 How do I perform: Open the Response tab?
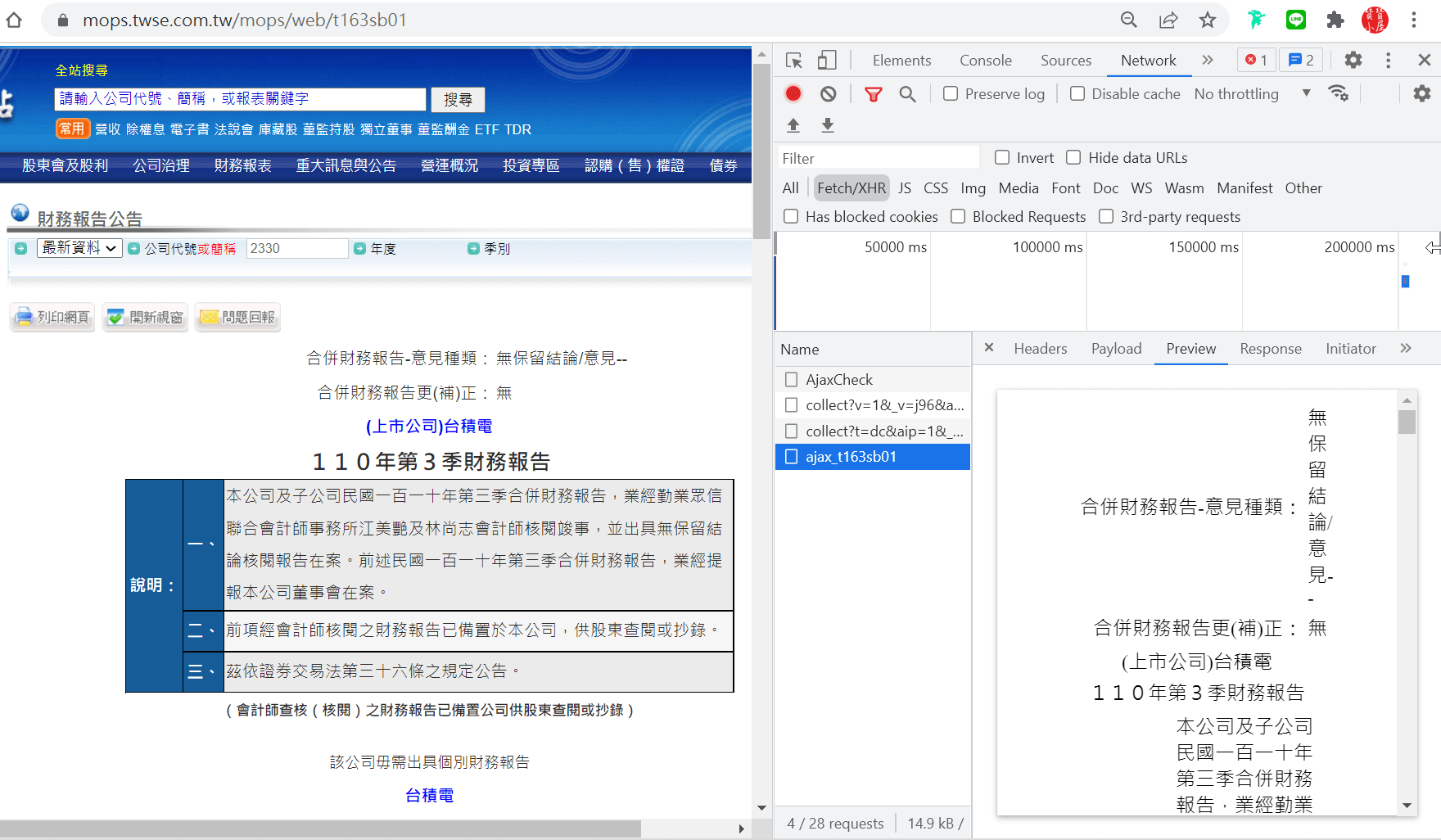[x=1271, y=349]
